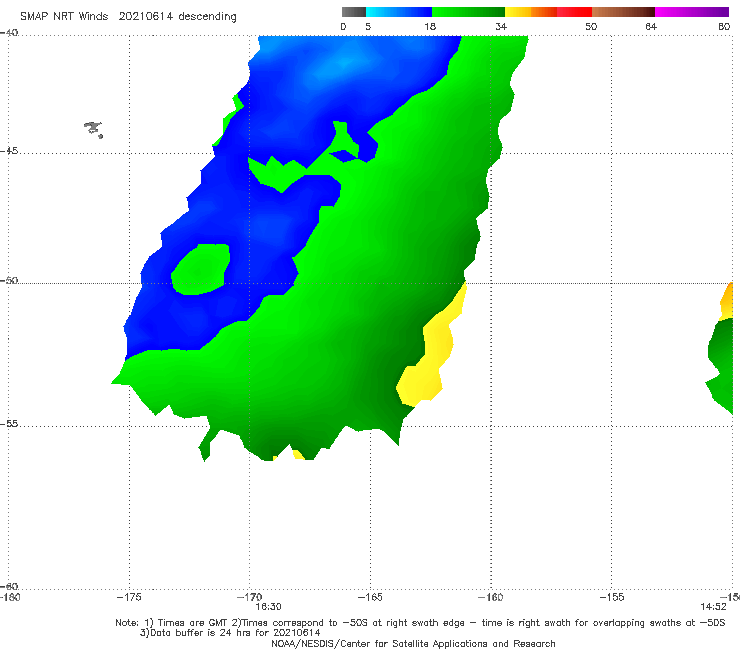Click the longitude axis label '-165'
Image resolution: width=740 pixels, height=650 pixels.
pyautogui.click(x=370, y=597)
